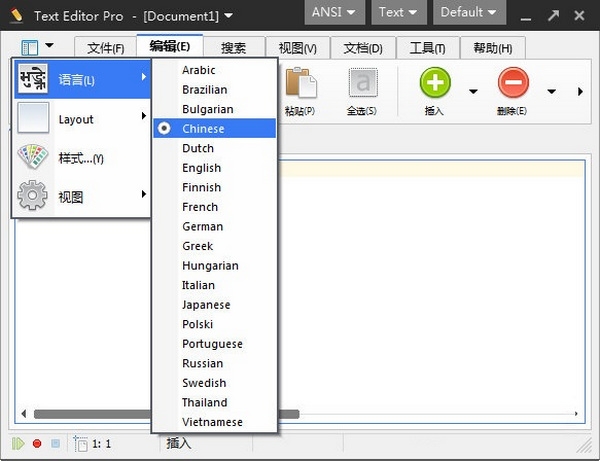Click the View gear icon
This screenshot has height=461, width=600.
point(33,195)
